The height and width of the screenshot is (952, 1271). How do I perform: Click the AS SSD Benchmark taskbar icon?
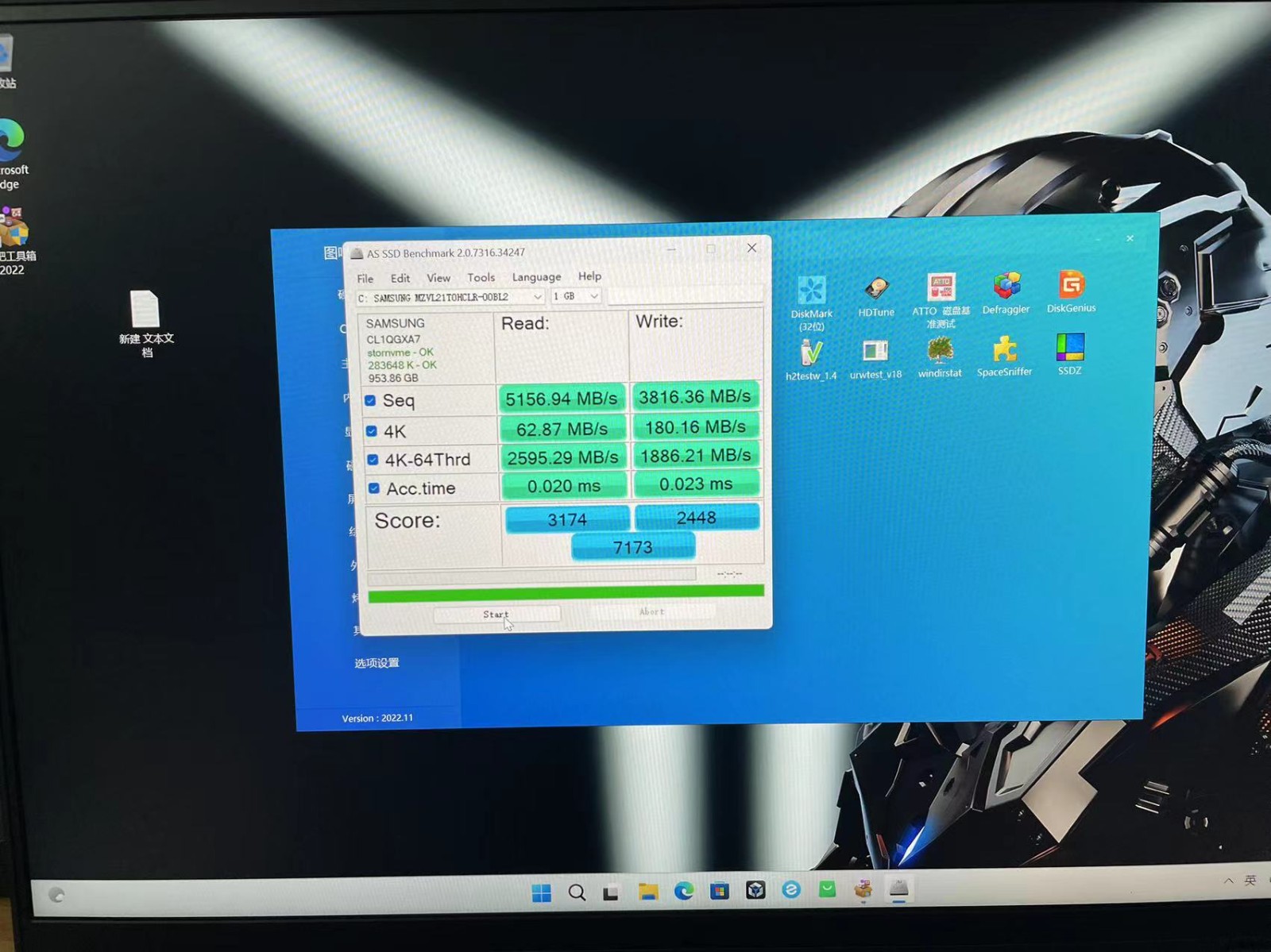(898, 888)
